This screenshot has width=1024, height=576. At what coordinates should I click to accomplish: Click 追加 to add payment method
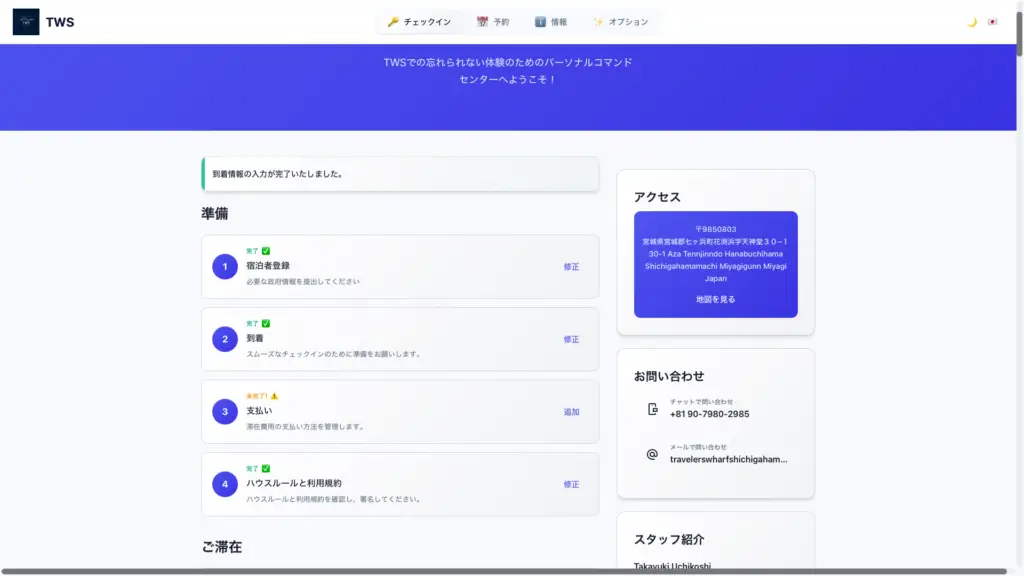click(x=571, y=412)
